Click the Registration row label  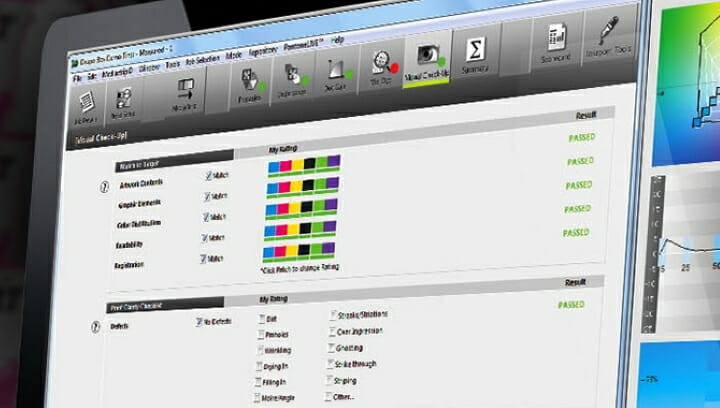pyautogui.click(x=129, y=265)
